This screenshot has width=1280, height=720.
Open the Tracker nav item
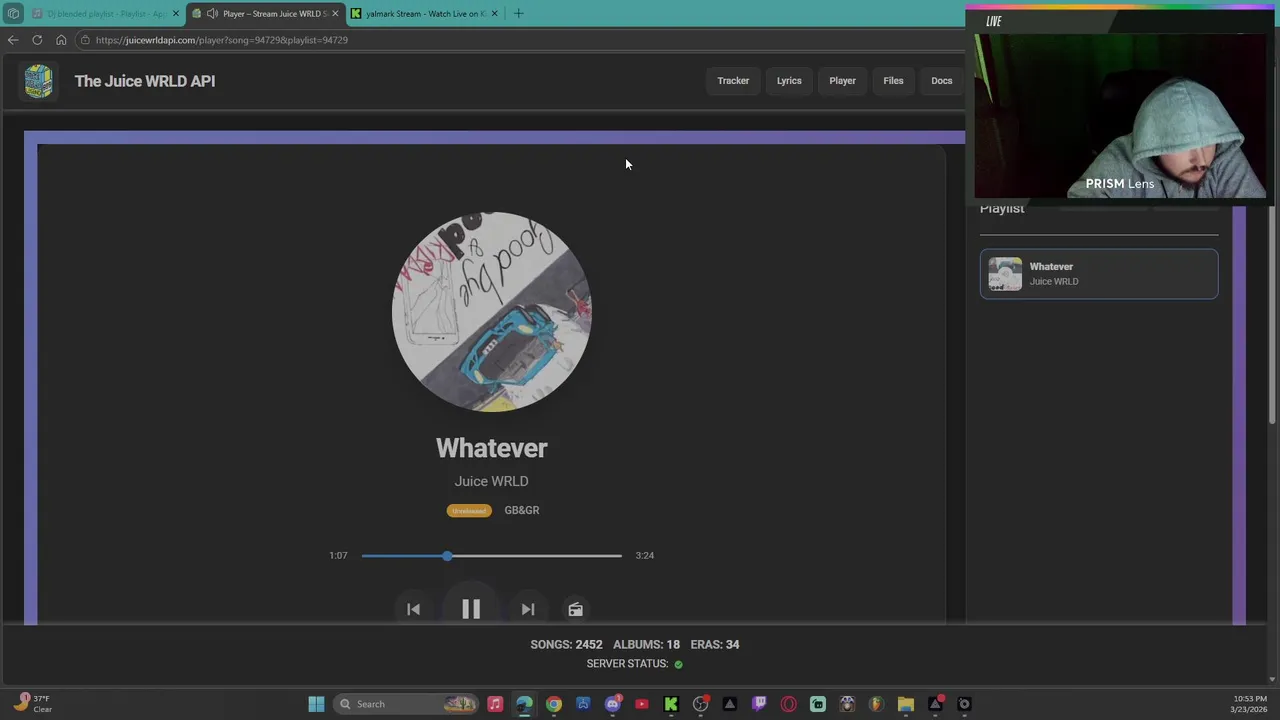(733, 81)
